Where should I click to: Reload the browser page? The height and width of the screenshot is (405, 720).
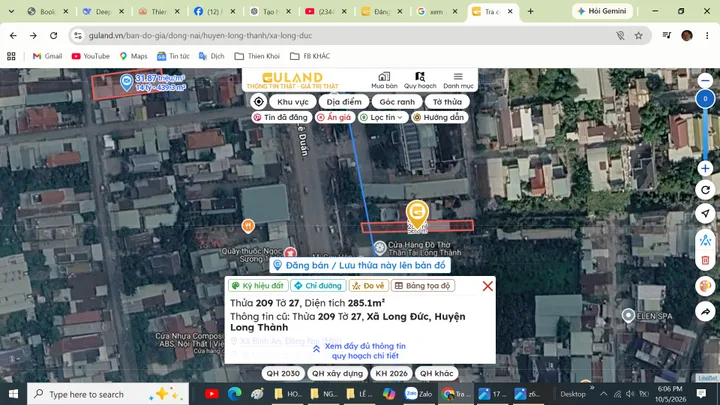click(54, 35)
